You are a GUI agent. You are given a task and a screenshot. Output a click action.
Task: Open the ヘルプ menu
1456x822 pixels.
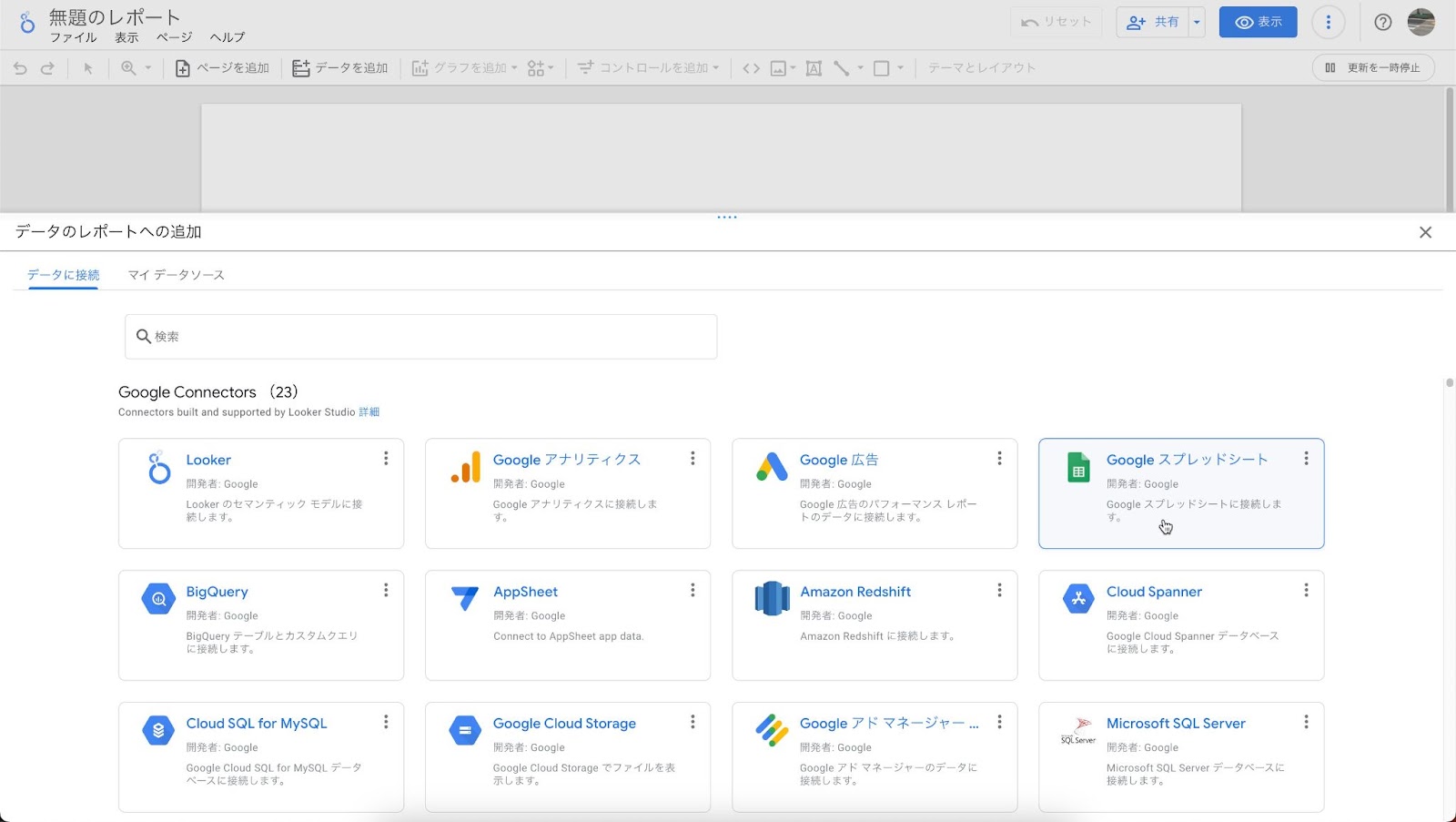point(227,37)
